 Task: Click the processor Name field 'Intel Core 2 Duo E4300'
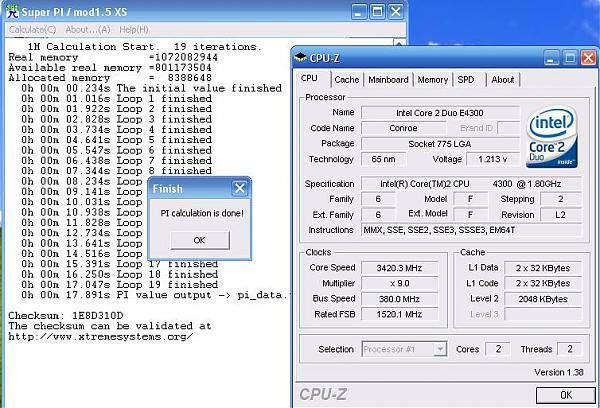click(440, 113)
